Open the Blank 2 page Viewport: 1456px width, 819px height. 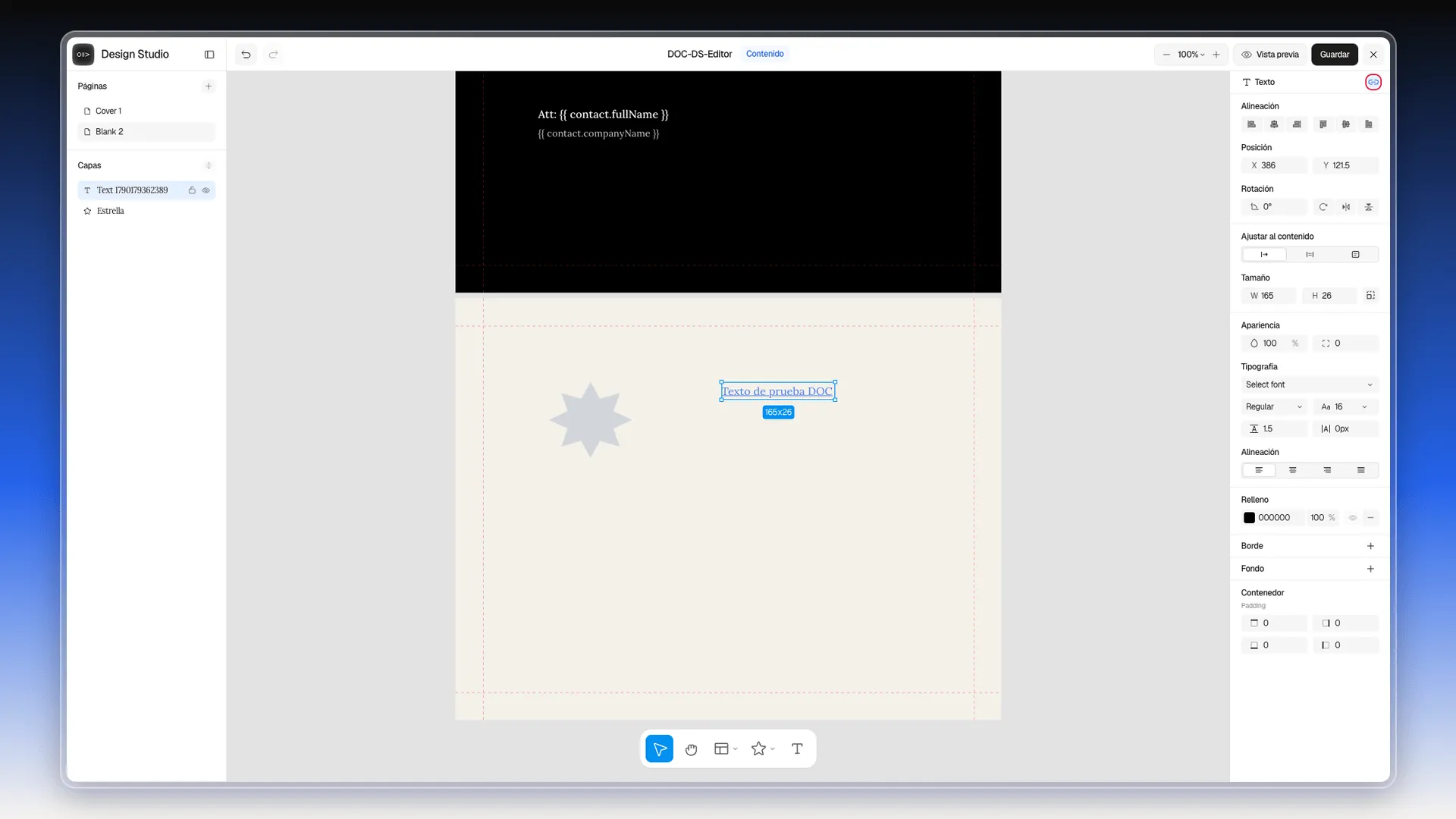coord(146,132)
